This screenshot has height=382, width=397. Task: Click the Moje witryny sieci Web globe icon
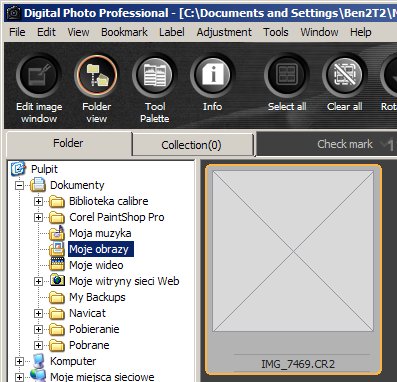(57, 280)
